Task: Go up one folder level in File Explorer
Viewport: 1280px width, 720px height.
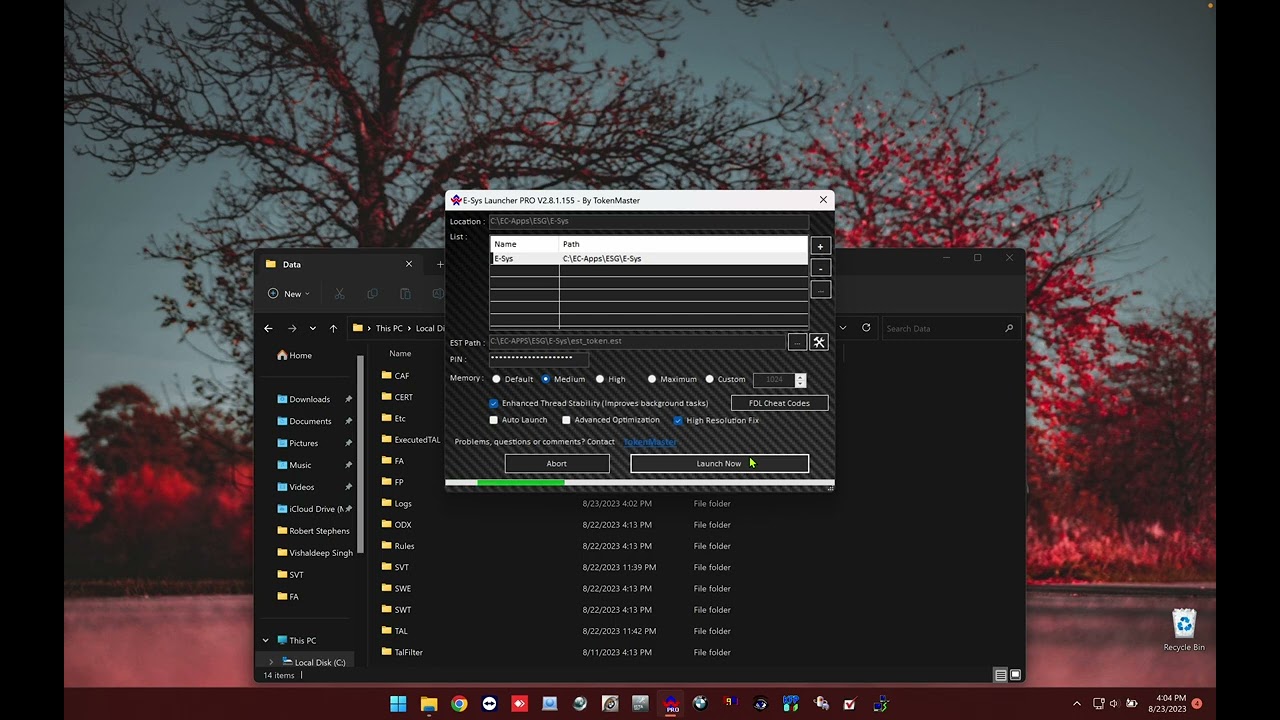Action: point(333,328)
